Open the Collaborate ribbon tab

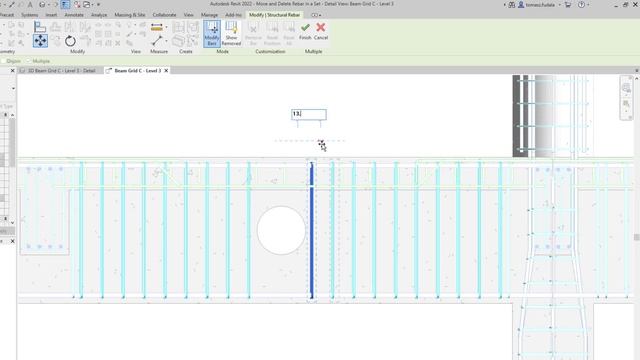pos(164,15)
